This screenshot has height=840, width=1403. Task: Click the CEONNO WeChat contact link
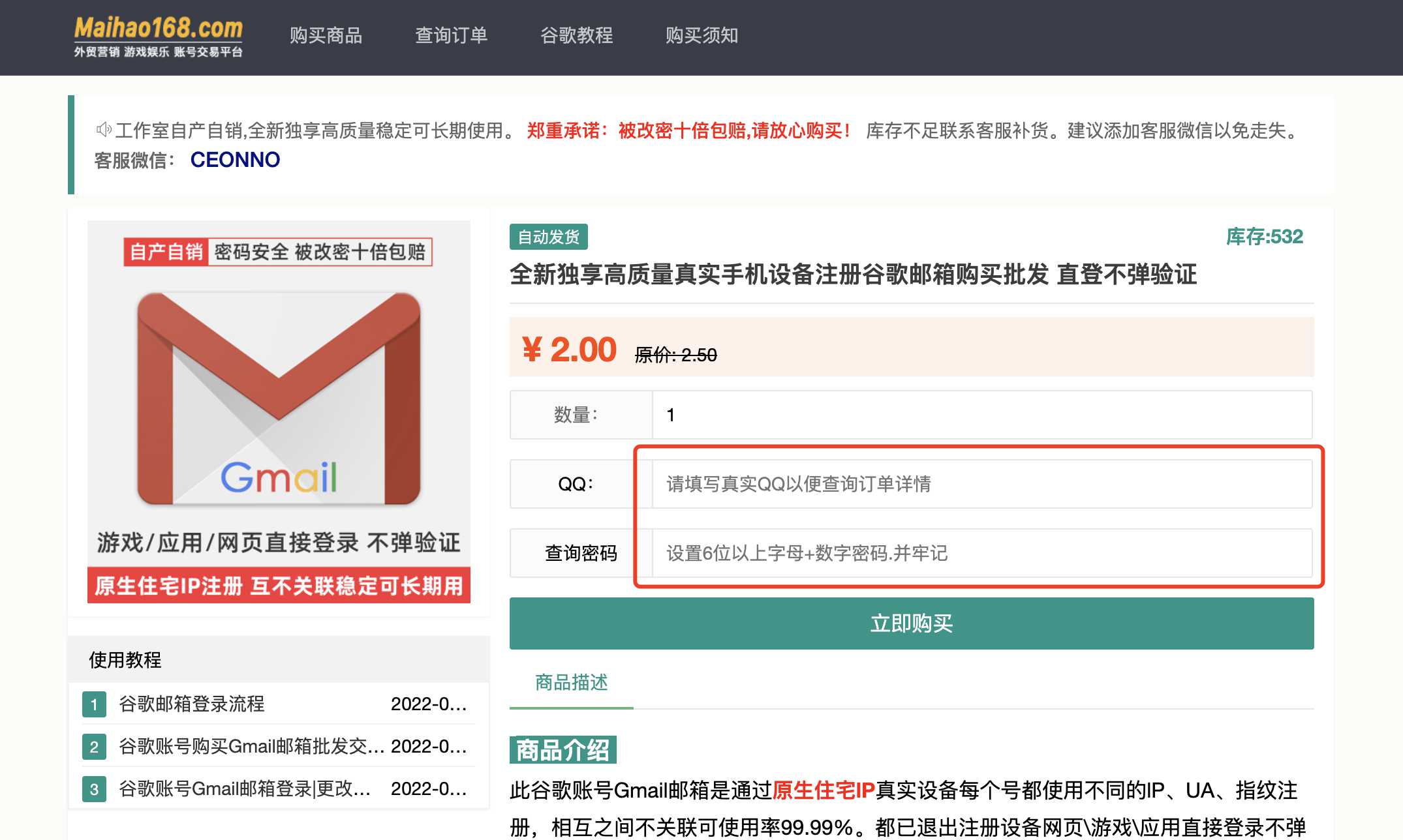234,160
